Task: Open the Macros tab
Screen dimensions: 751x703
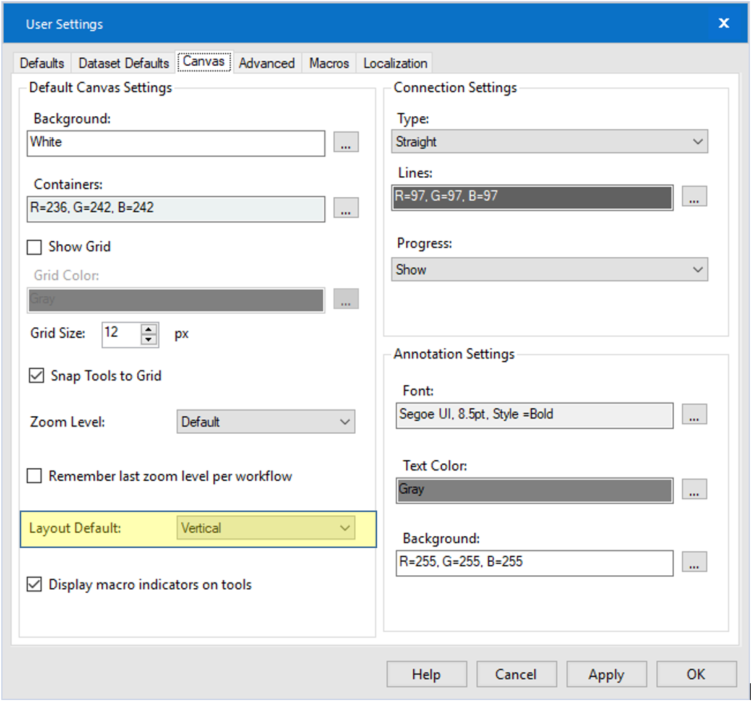Action: (329, 63)
